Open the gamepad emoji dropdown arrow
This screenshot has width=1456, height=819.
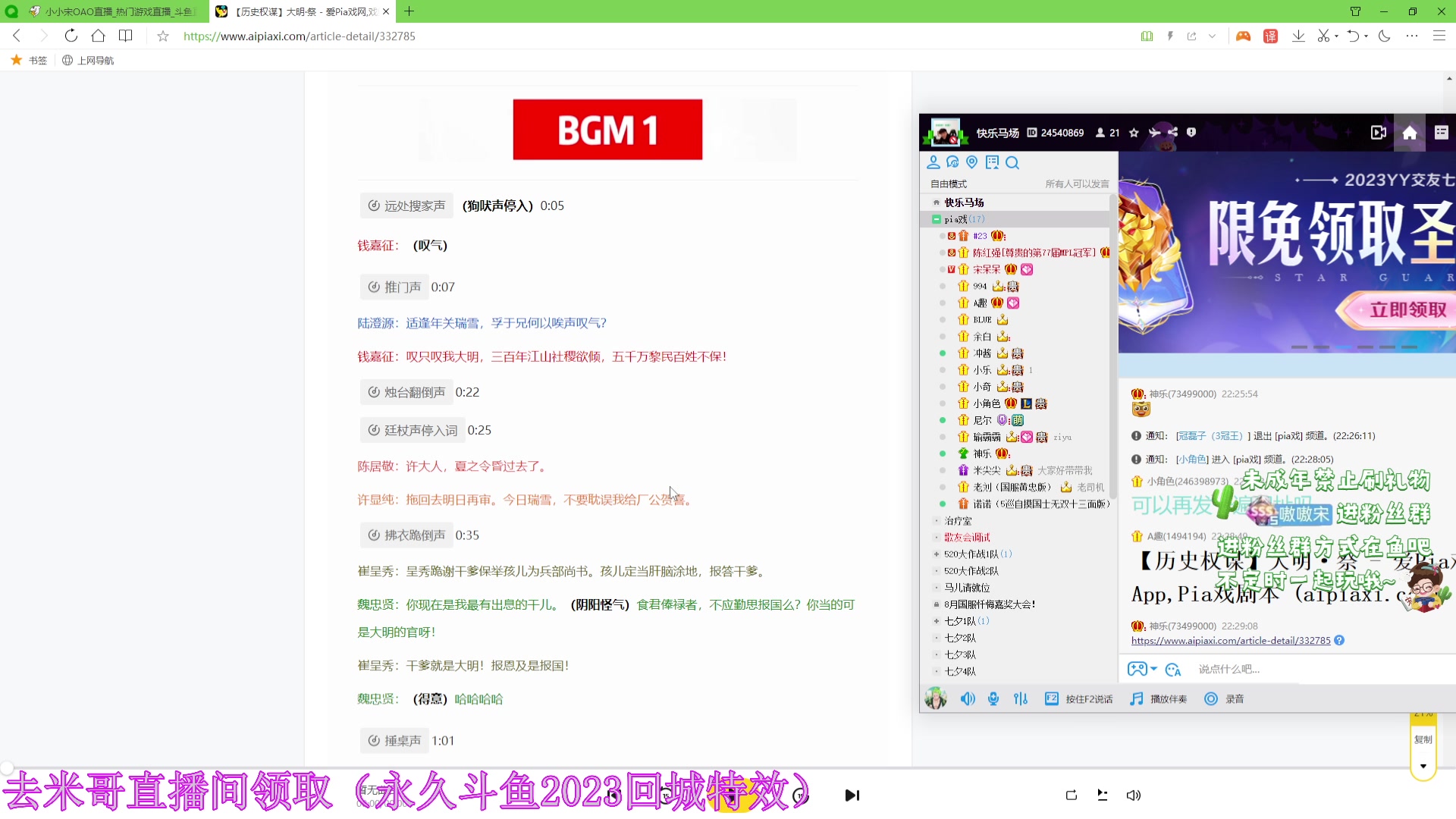point(1154,669)
